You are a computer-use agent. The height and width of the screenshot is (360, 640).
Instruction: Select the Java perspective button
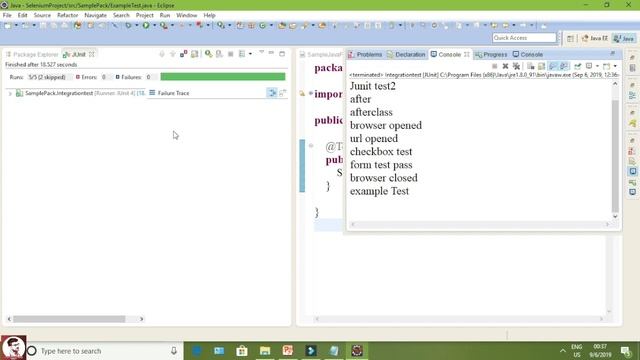[x=624, y=38]
